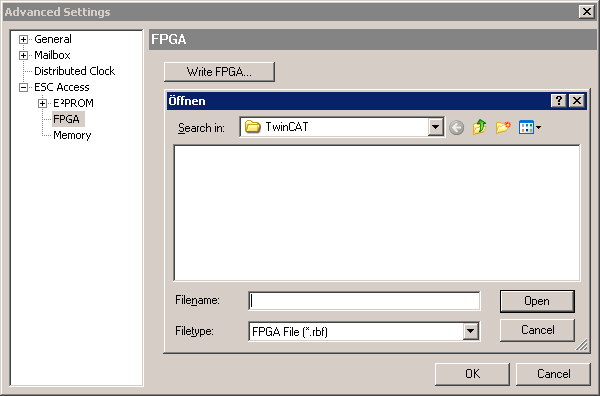Screen dimensions: 600x396
Task: Confirm Advanced Settings with OK
Action: (x=472, y=374)
